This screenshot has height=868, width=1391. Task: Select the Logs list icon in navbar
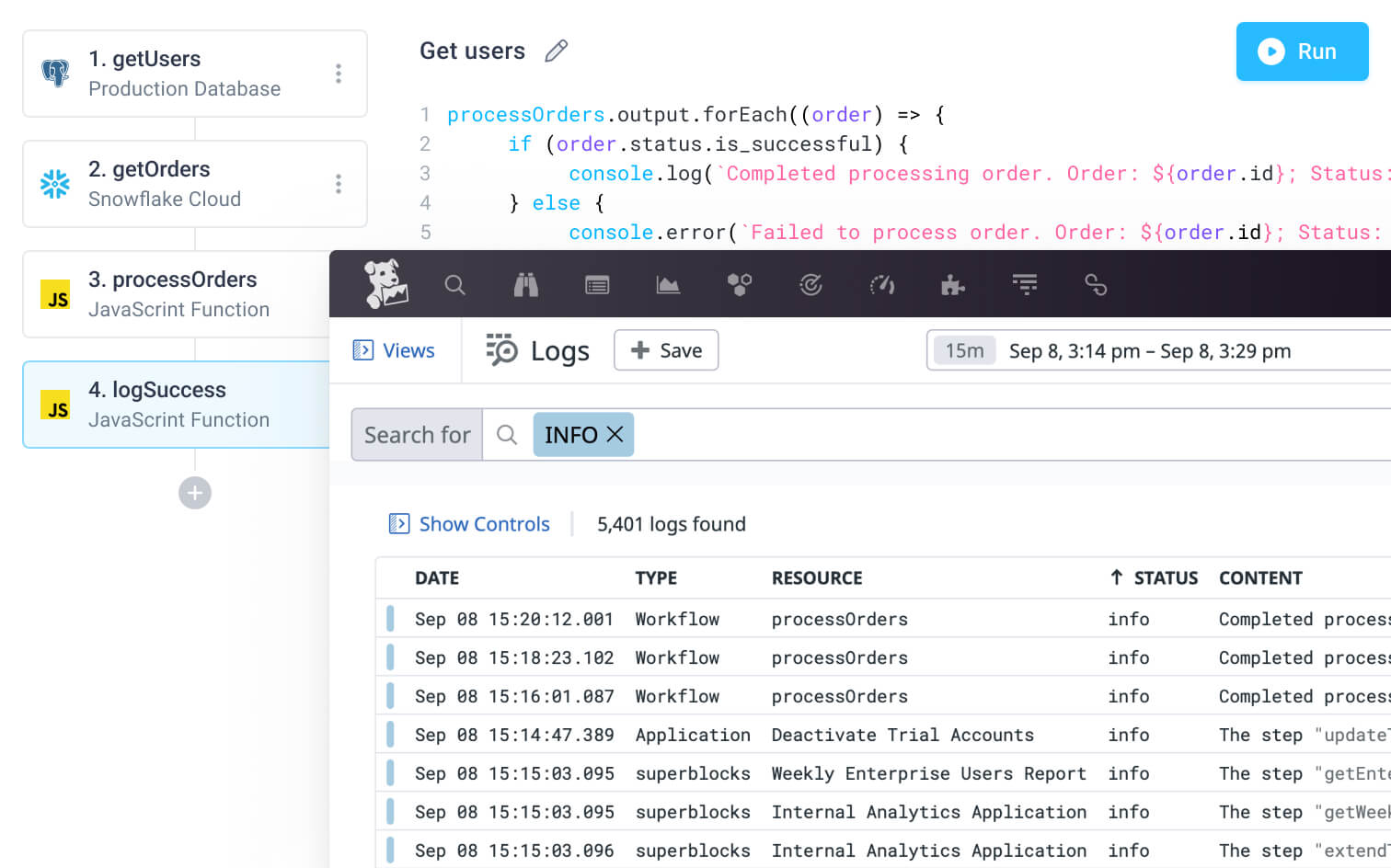click(x=596, y=285)
